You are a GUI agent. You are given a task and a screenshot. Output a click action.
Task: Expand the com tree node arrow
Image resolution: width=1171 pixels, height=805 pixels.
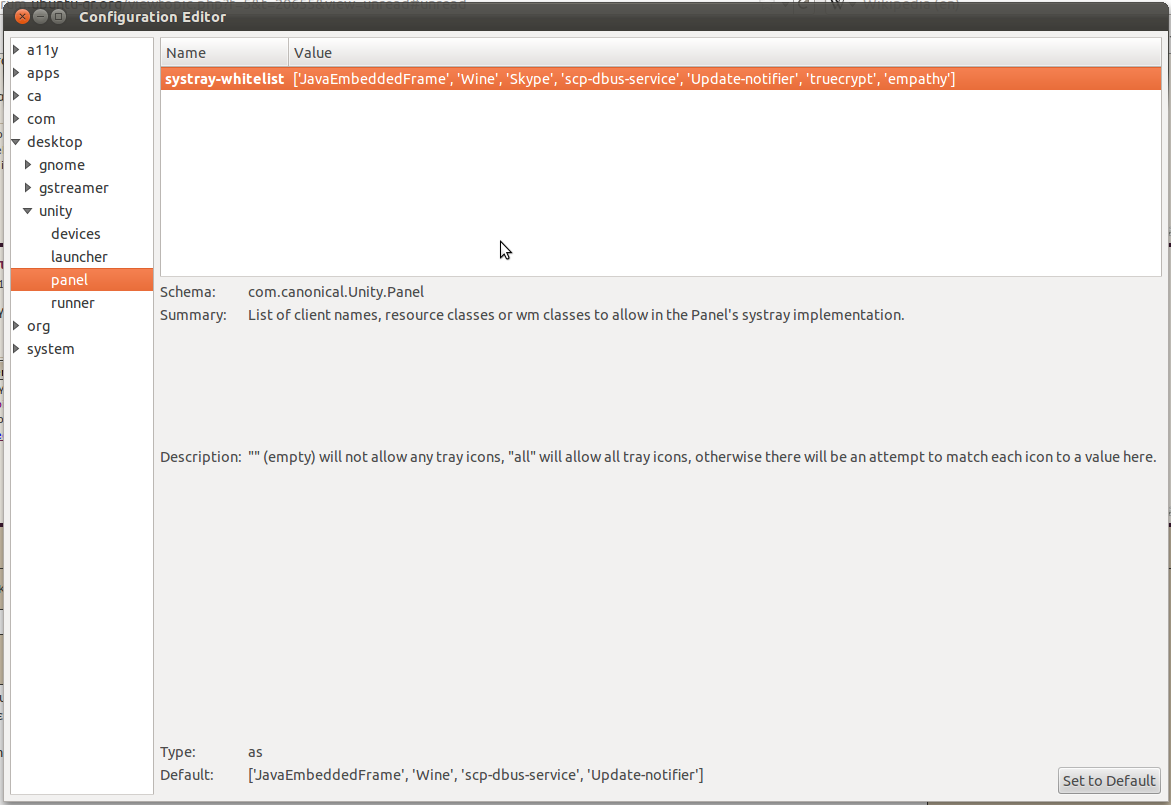pos(16,119)
